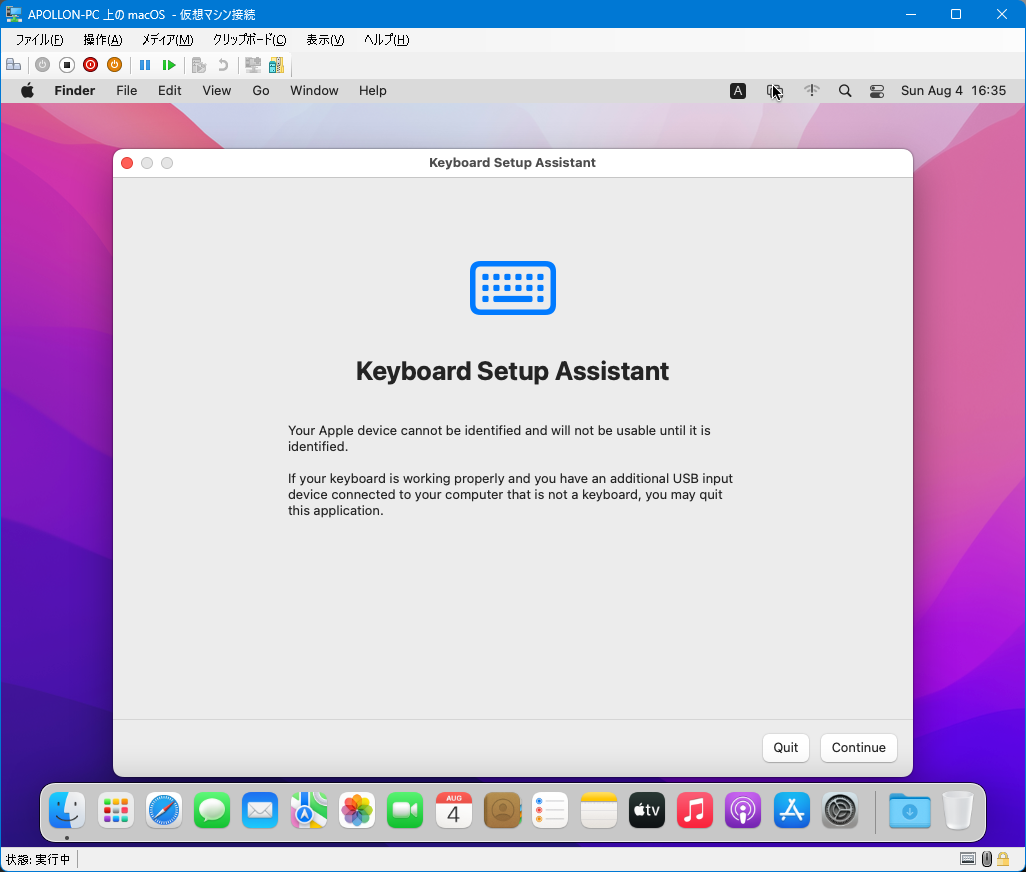Click the green Reset play icon
1026x872 pixels.
169,65
